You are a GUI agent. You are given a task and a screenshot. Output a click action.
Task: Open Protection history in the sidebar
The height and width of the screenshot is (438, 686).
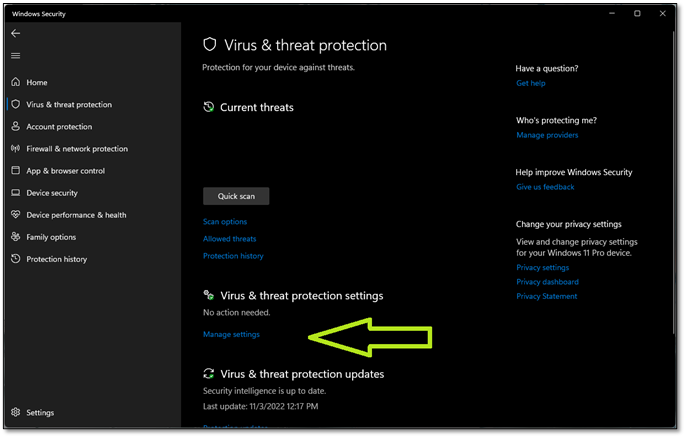(56, 259)
